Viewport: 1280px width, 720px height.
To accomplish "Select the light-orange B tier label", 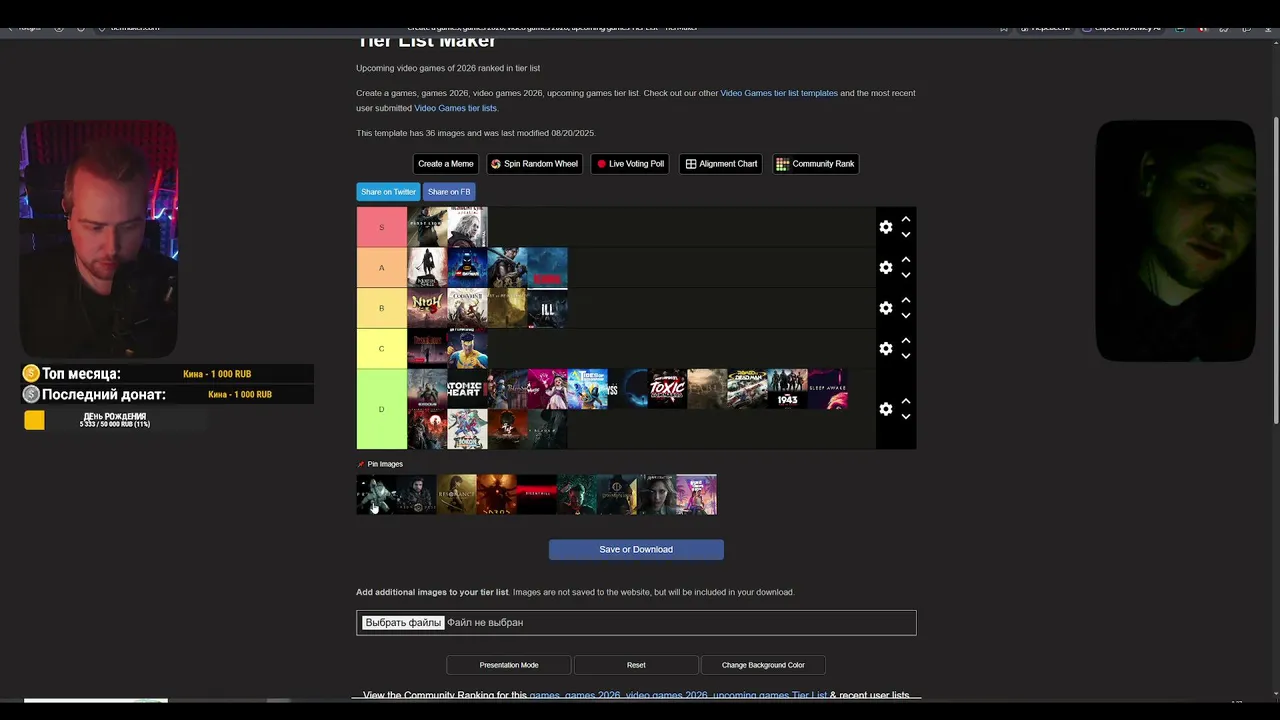I will 382,308.
